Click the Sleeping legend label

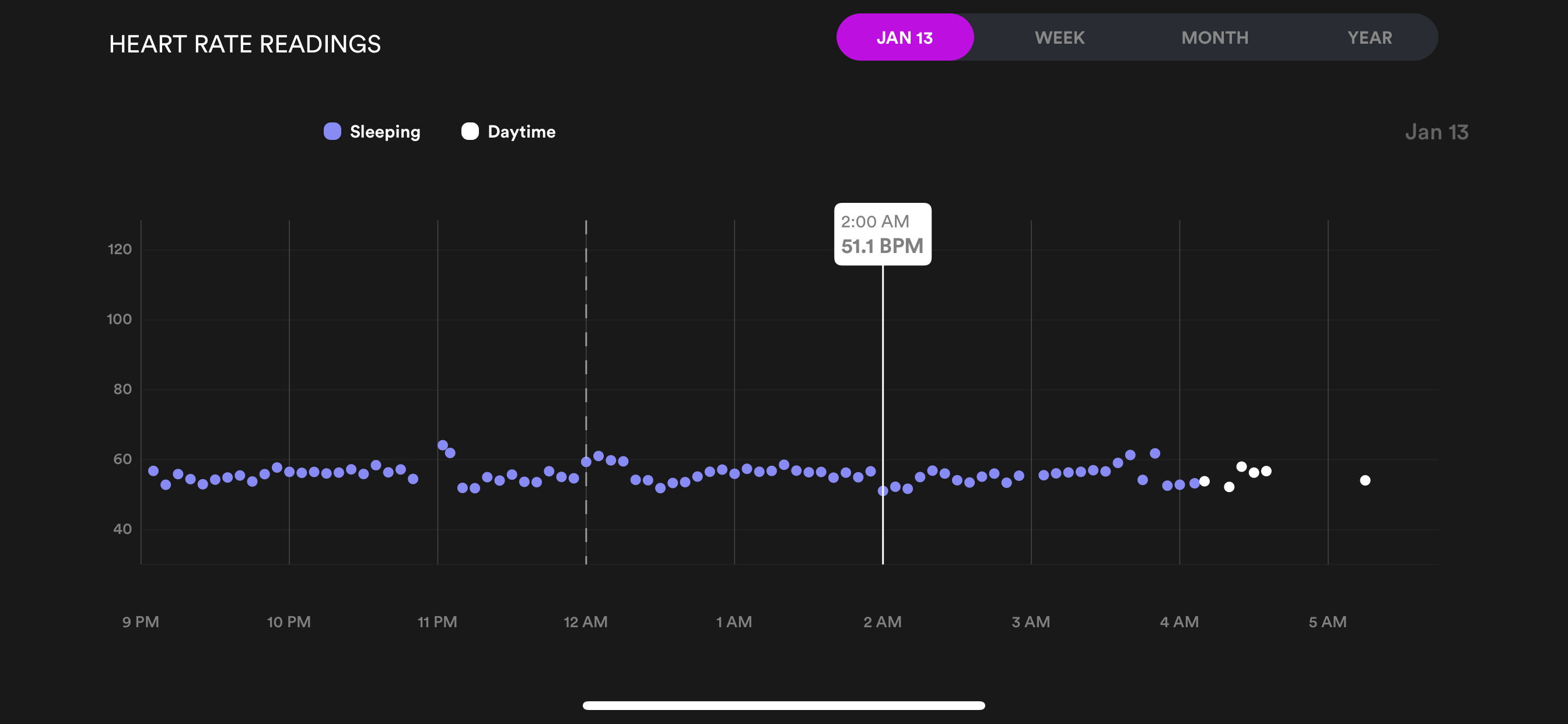pyautogui.click(x=384, y=131)
